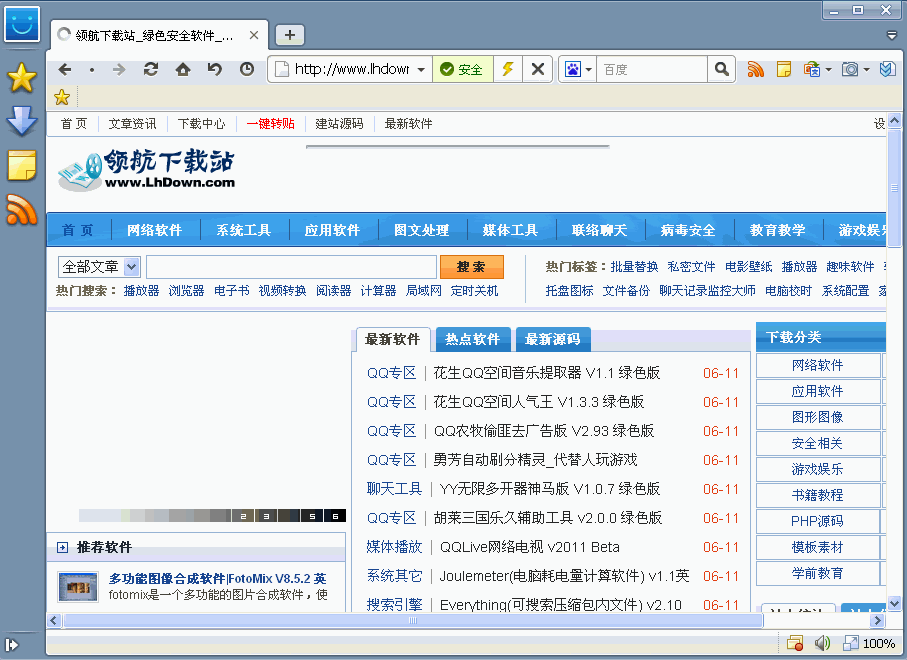Viewport: 907px width, 660px height.
Task: Switch to the 最新源码 tab
Action: point(552,339)
